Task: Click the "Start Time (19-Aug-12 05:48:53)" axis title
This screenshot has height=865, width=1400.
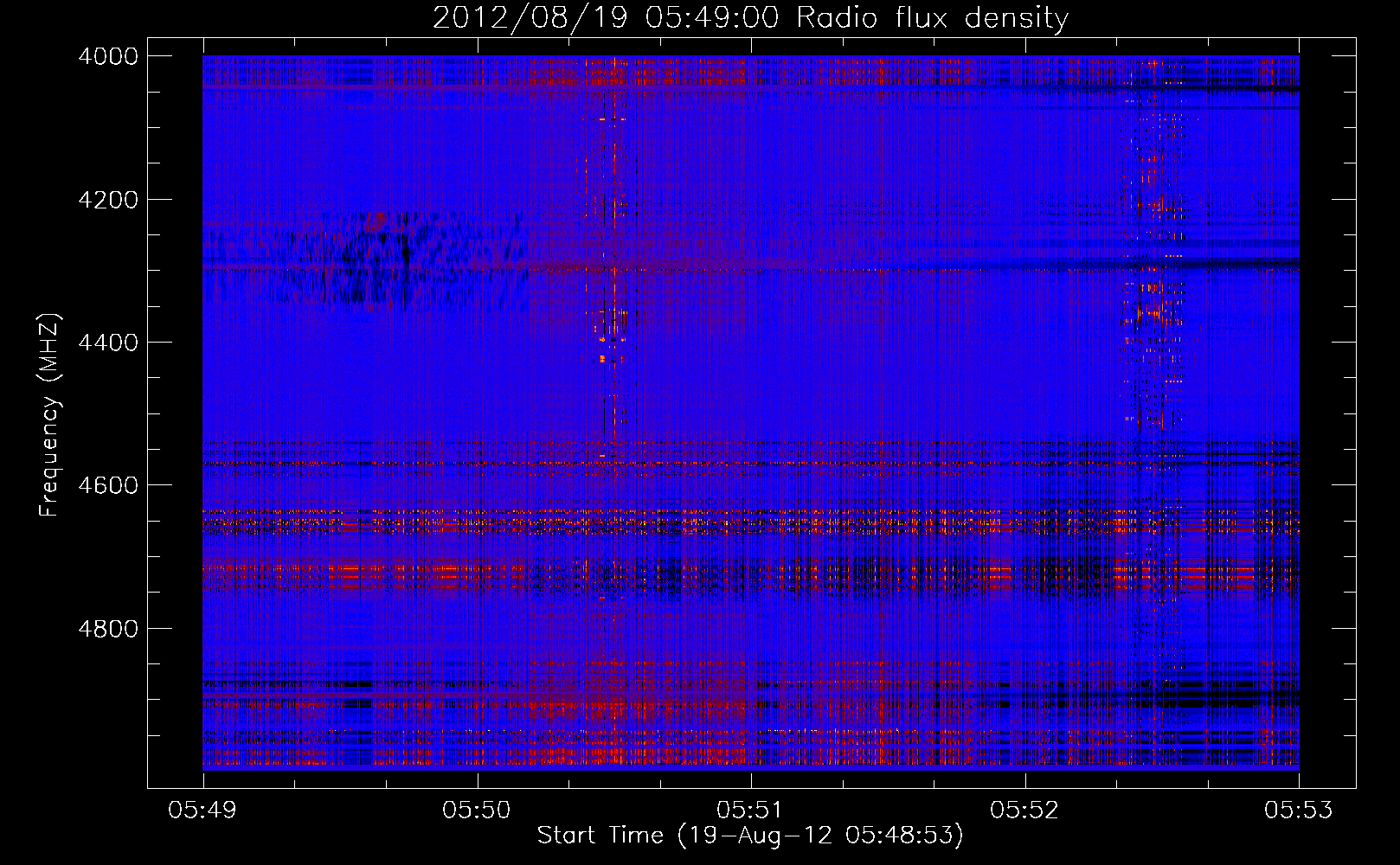Action: [750, 836]
